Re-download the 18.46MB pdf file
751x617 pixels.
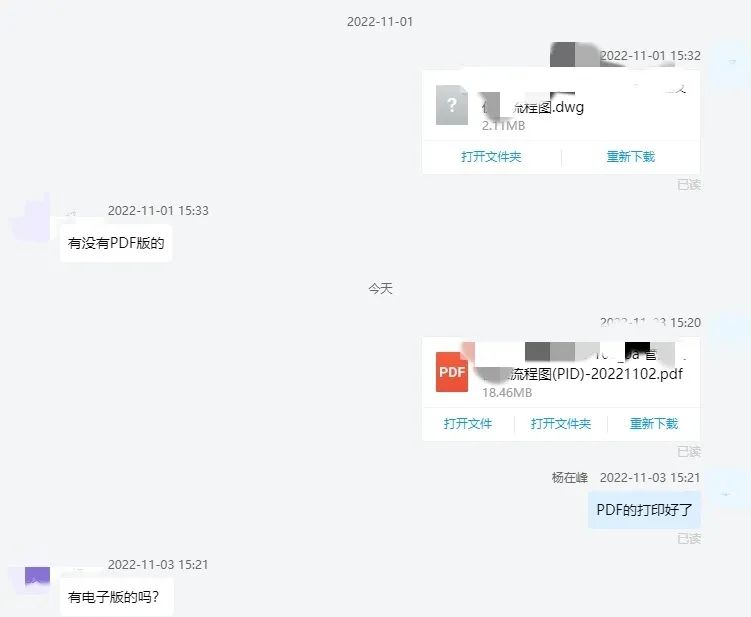pyautogui.click(x=654, y=423)
